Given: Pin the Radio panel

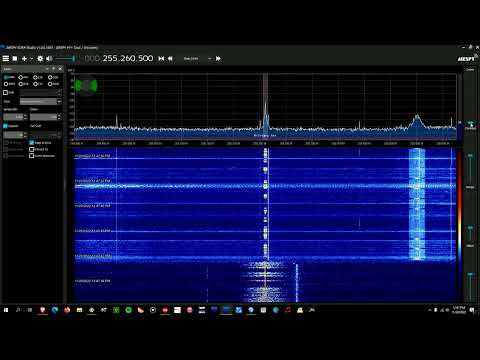Looking at the screenshot, I should [54, 69].
